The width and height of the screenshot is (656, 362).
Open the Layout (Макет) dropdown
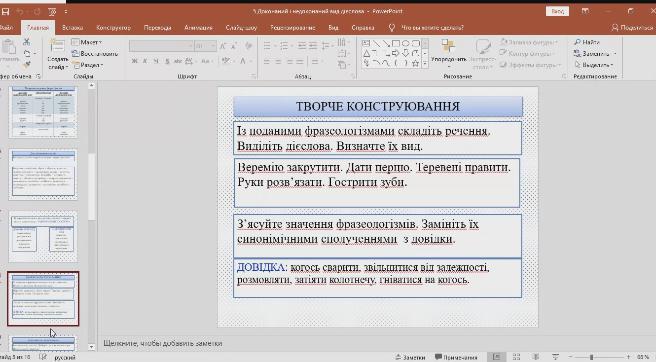(87, 42)
